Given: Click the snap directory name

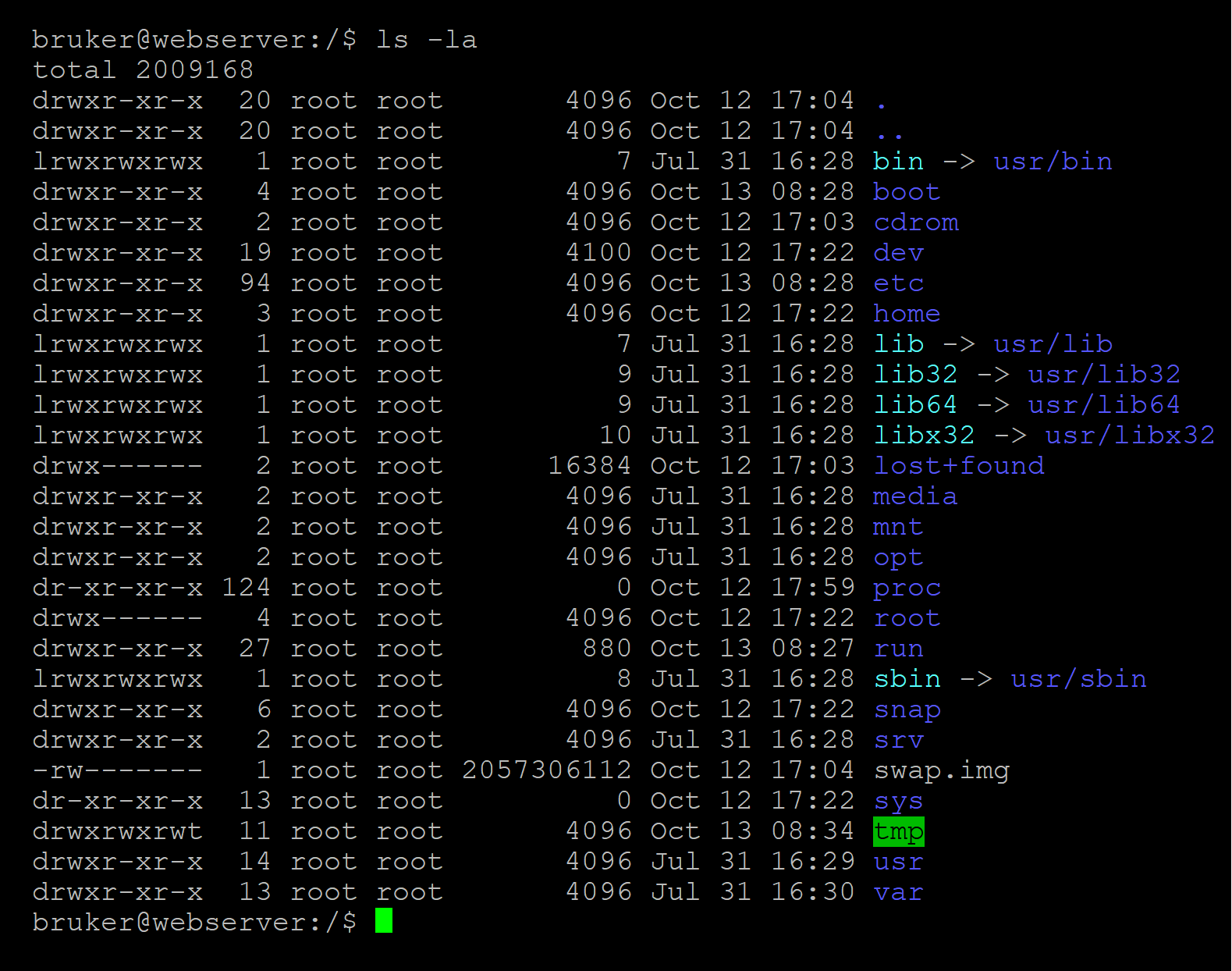Looking at the screenshot, I should (907, 710).
